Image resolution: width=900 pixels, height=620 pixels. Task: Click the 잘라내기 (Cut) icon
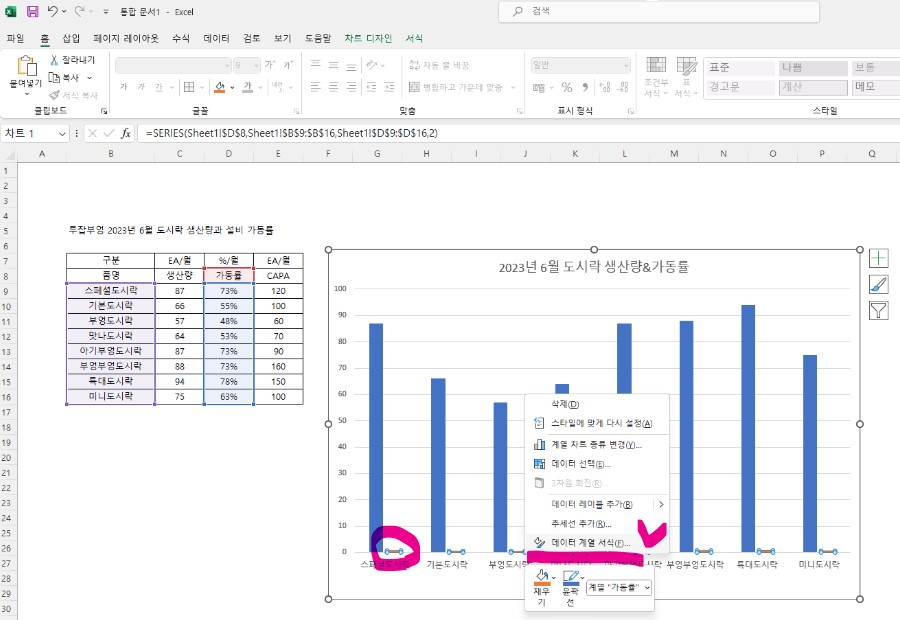pyautogui.click(x=55, y=60)
